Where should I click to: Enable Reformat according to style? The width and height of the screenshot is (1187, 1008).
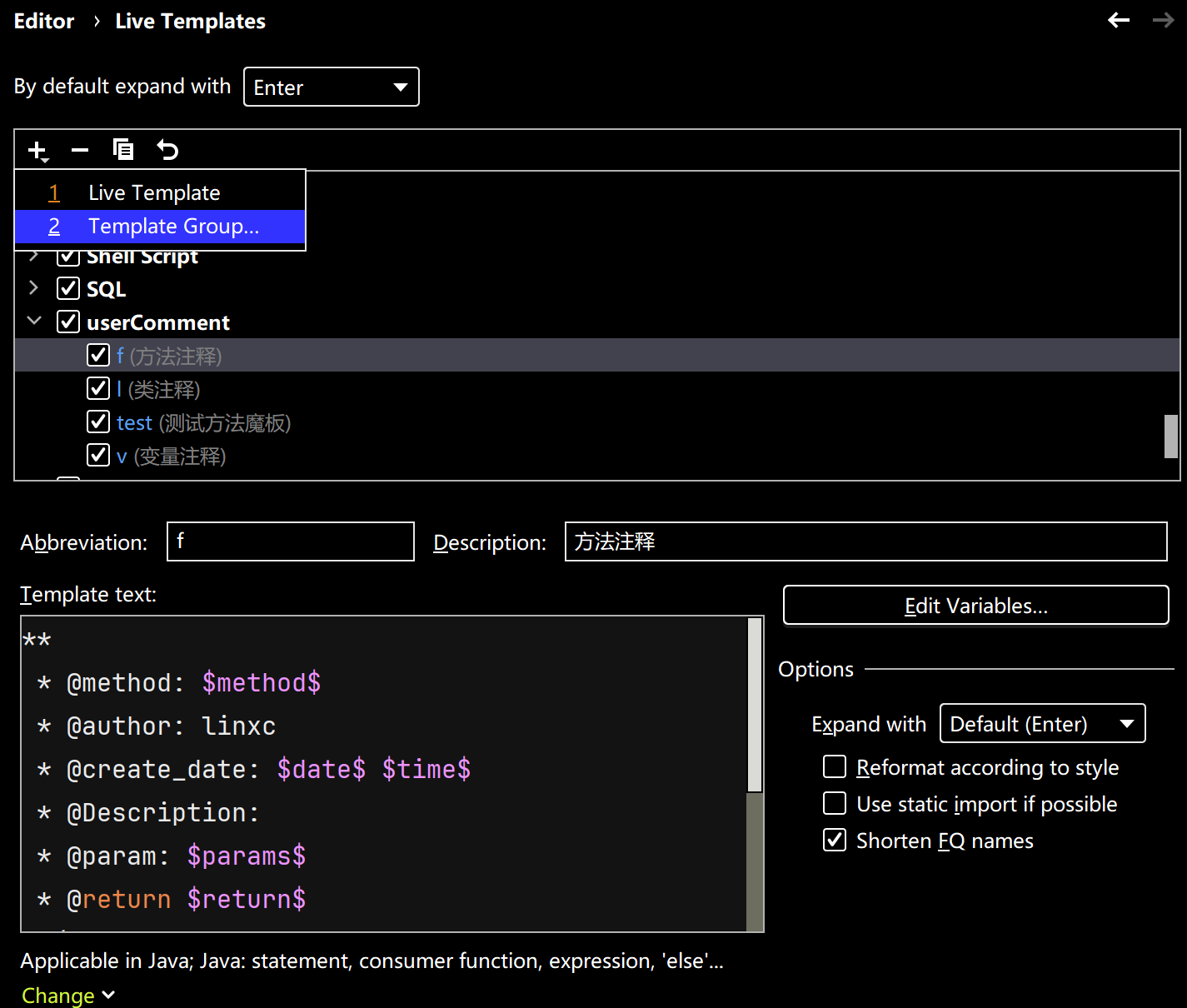coord(835,766)
